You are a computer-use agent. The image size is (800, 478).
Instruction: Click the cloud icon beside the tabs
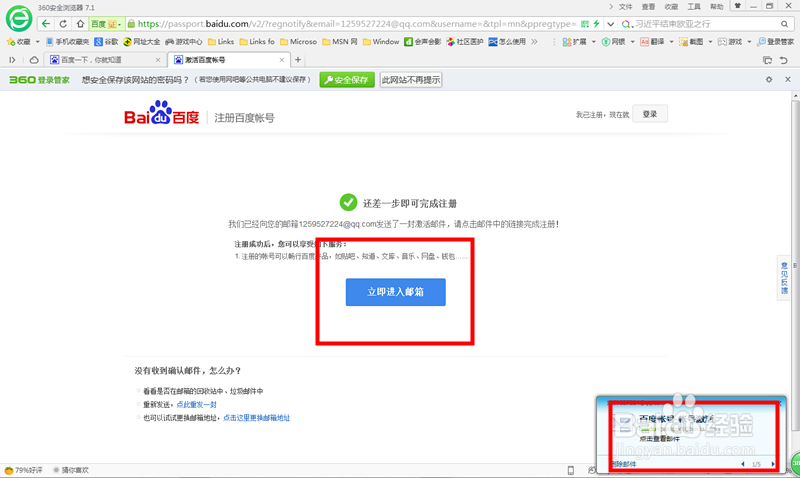click(x=34, y=60)
